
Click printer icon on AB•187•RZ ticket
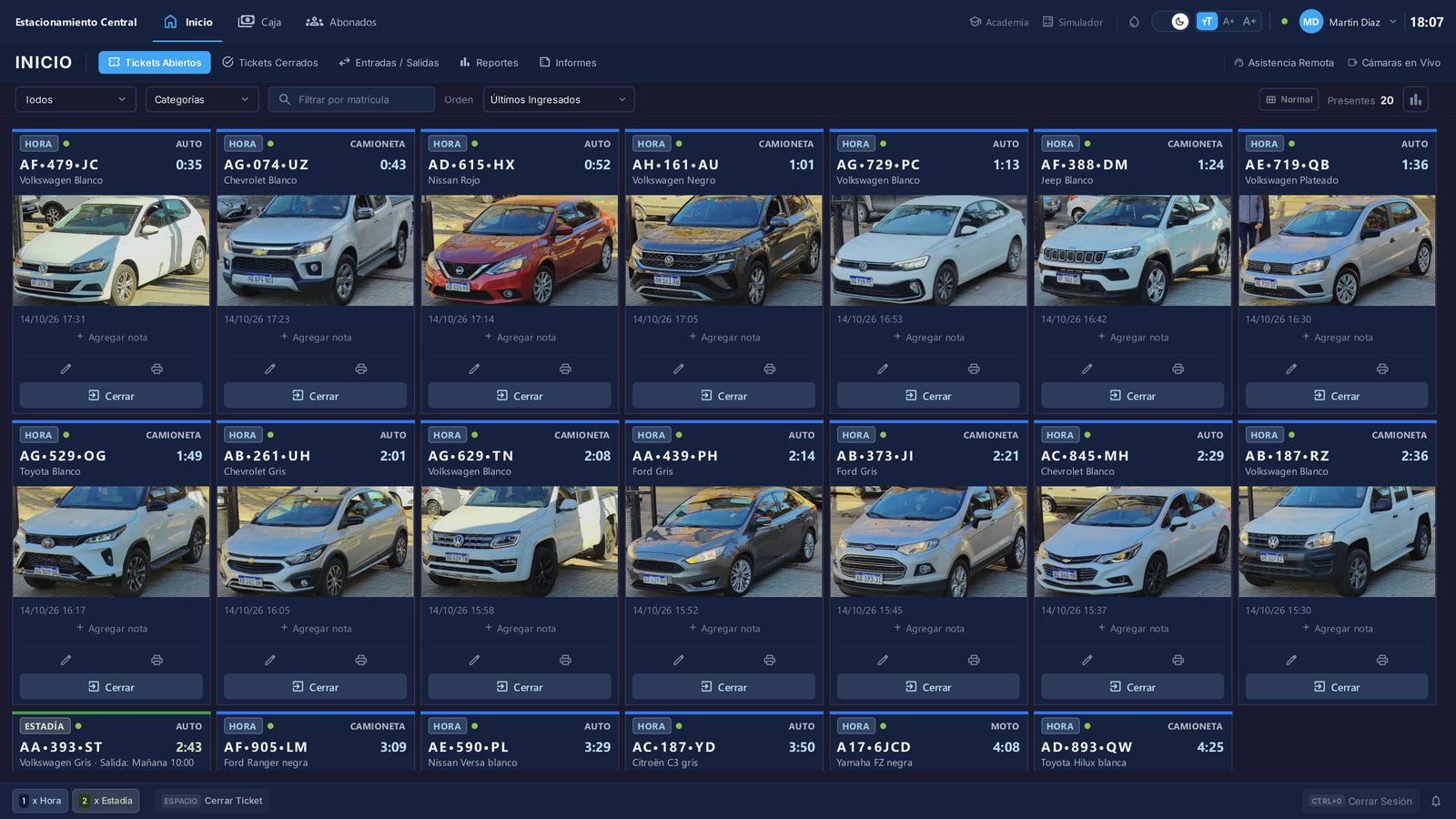point(1382,660)
